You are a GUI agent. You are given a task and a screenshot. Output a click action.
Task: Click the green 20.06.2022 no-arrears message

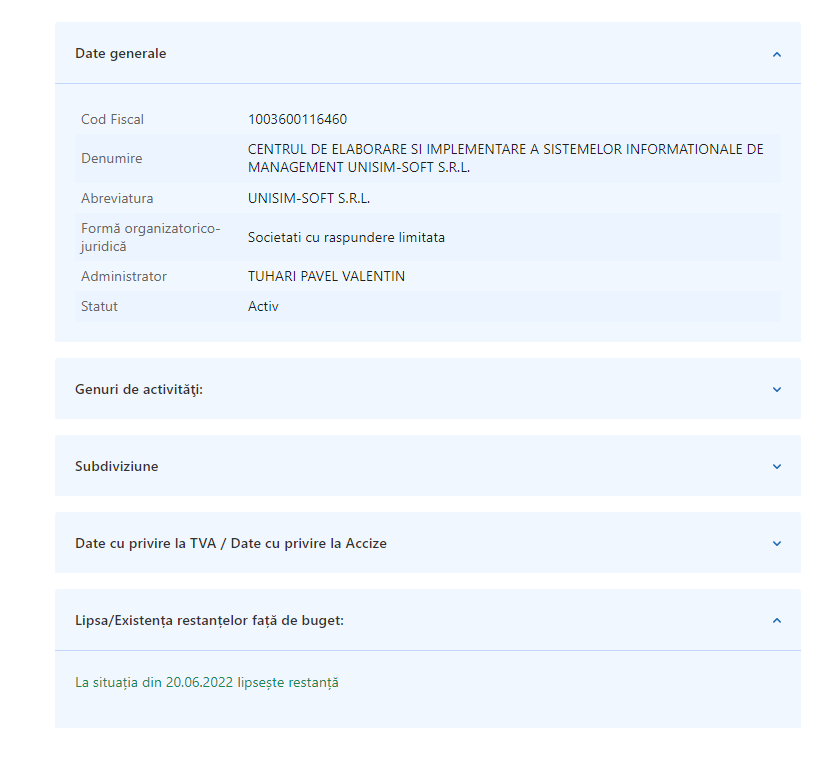pos(207,683)
